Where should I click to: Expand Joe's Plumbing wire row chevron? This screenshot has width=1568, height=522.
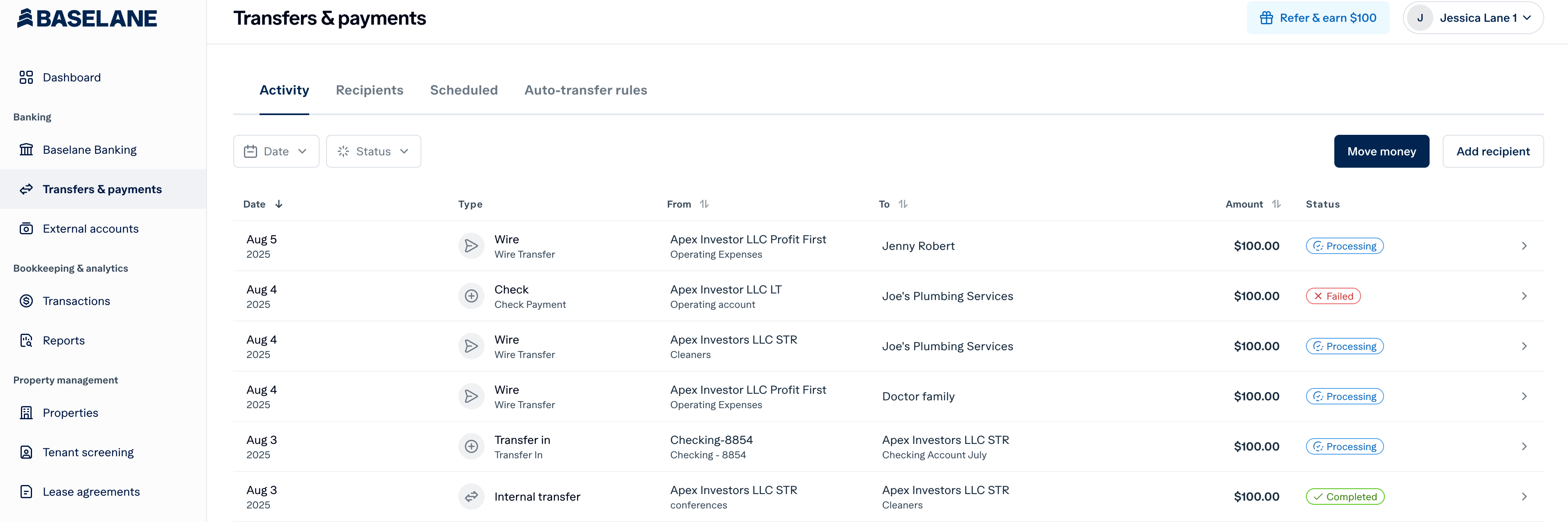[1524, 346]
